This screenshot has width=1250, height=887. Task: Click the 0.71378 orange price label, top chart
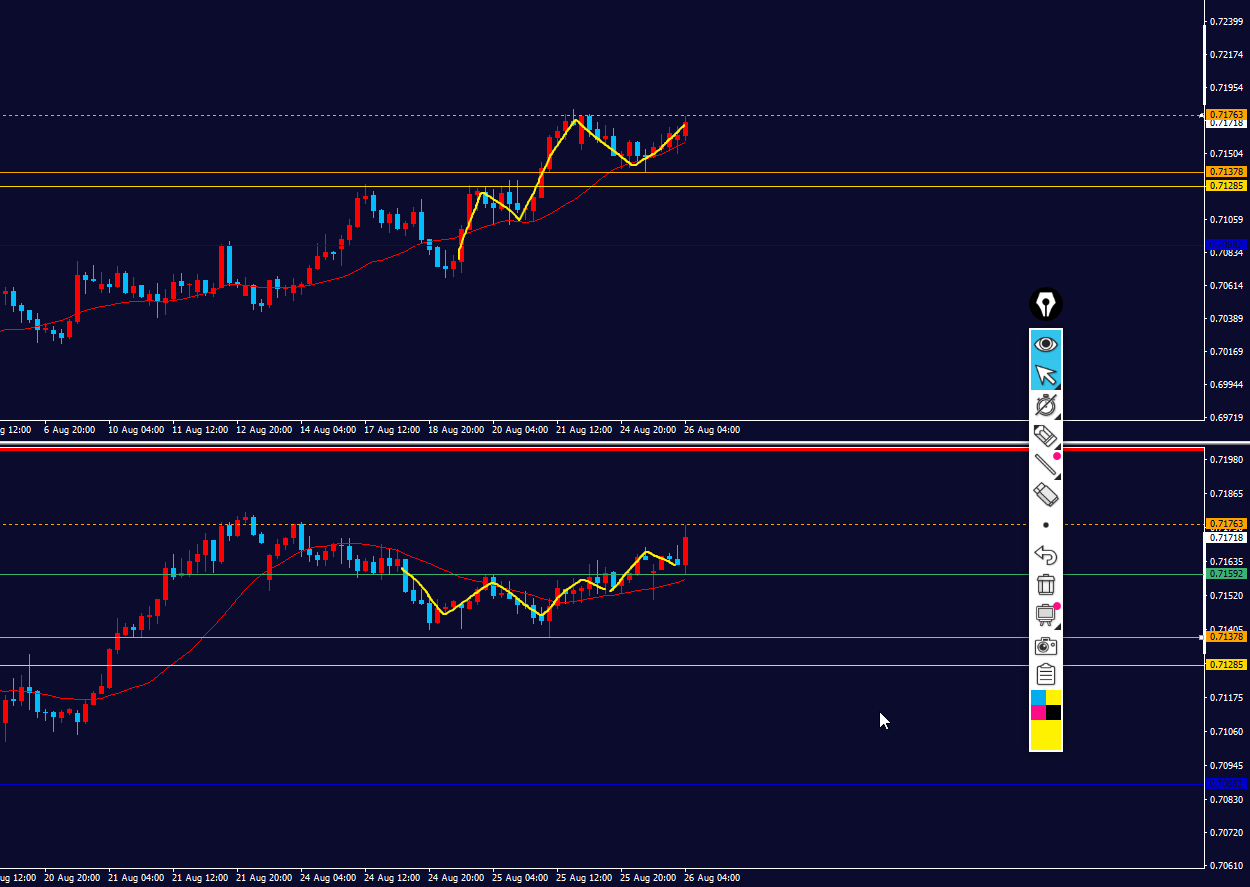pyautogui.click(x=1226, y=172)
